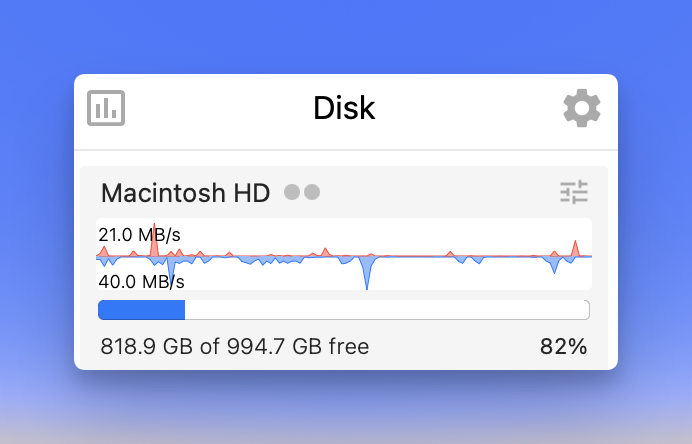Click the "818.9 GB of 994.7 GB free" text
The height and width of the screenshot is (444, 692).
click(235, 347)
